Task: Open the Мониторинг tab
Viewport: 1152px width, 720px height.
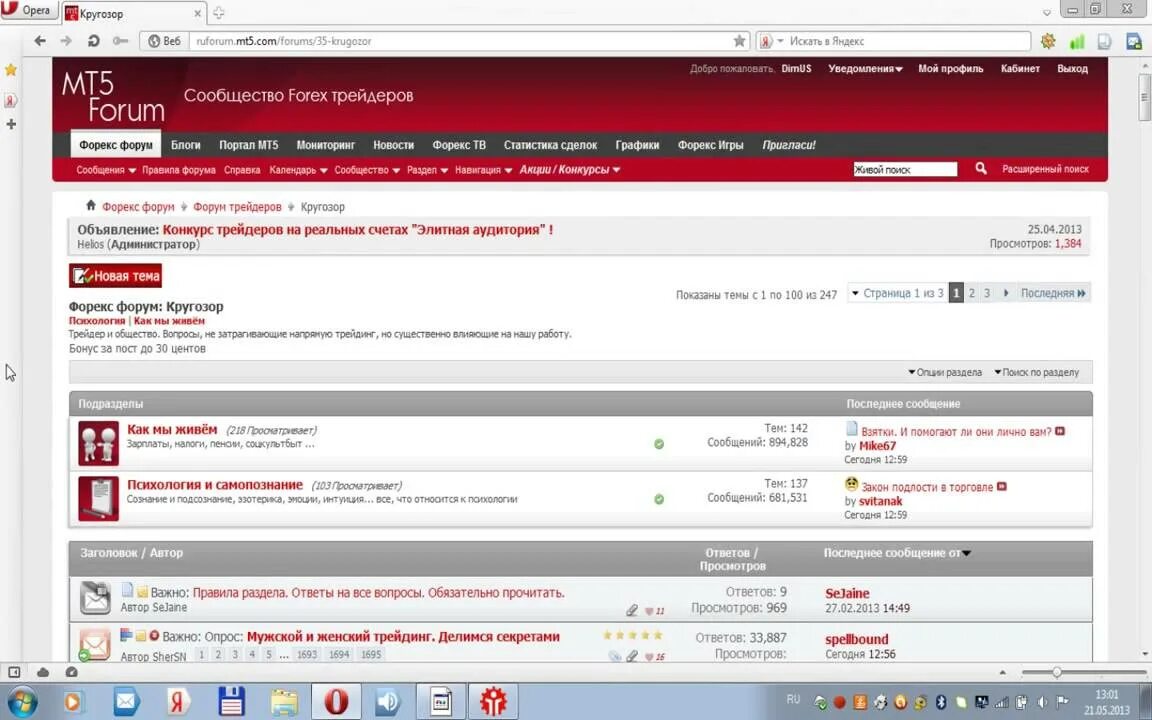Action: coord(325,145)
